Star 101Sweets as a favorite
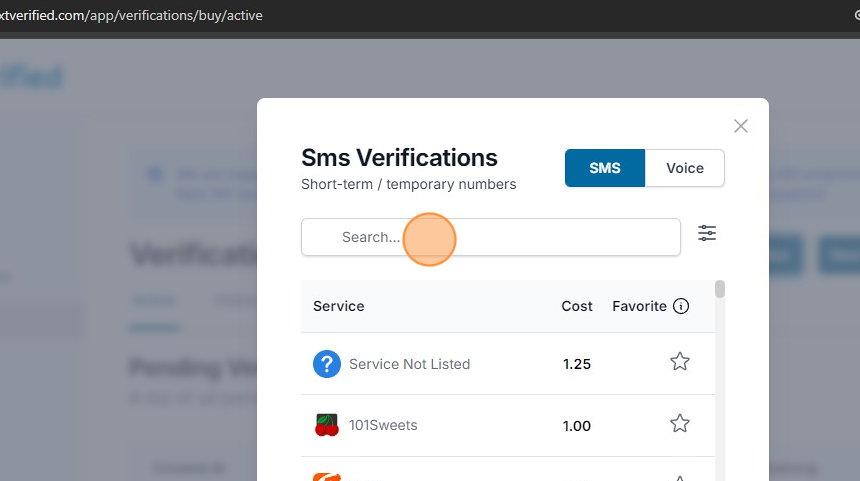 [680, 424]
